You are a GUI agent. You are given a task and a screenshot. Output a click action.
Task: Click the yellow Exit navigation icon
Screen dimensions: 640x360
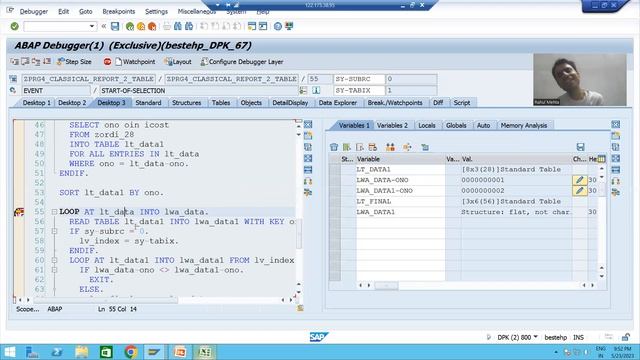141,27
